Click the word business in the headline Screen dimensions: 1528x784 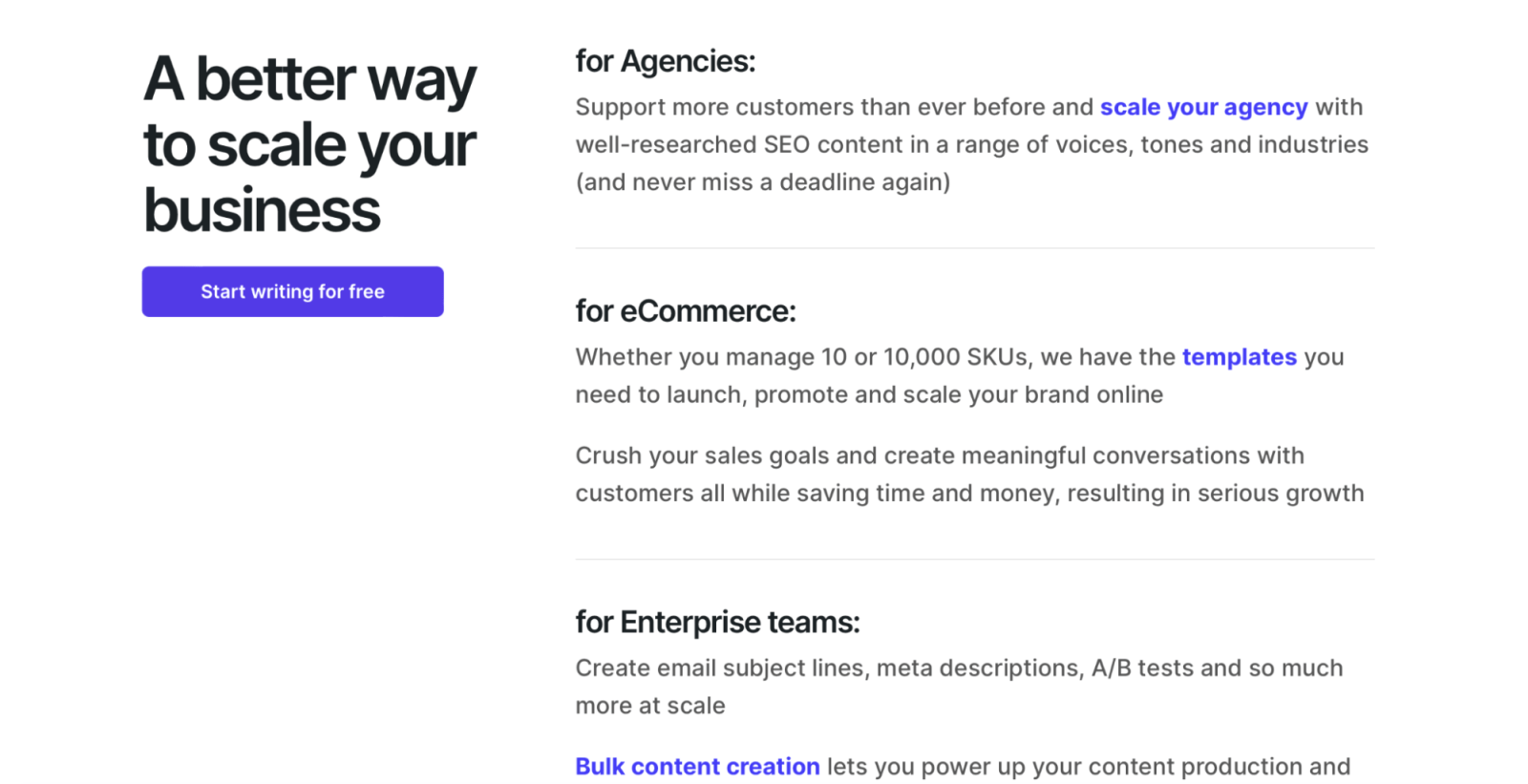pos(262,210)
